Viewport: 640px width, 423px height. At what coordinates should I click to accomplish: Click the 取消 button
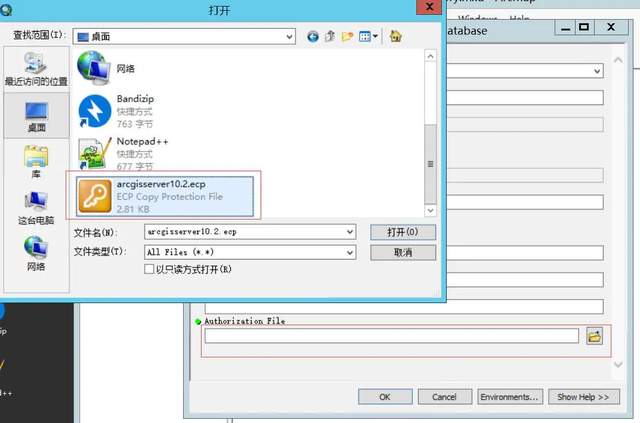403,252
